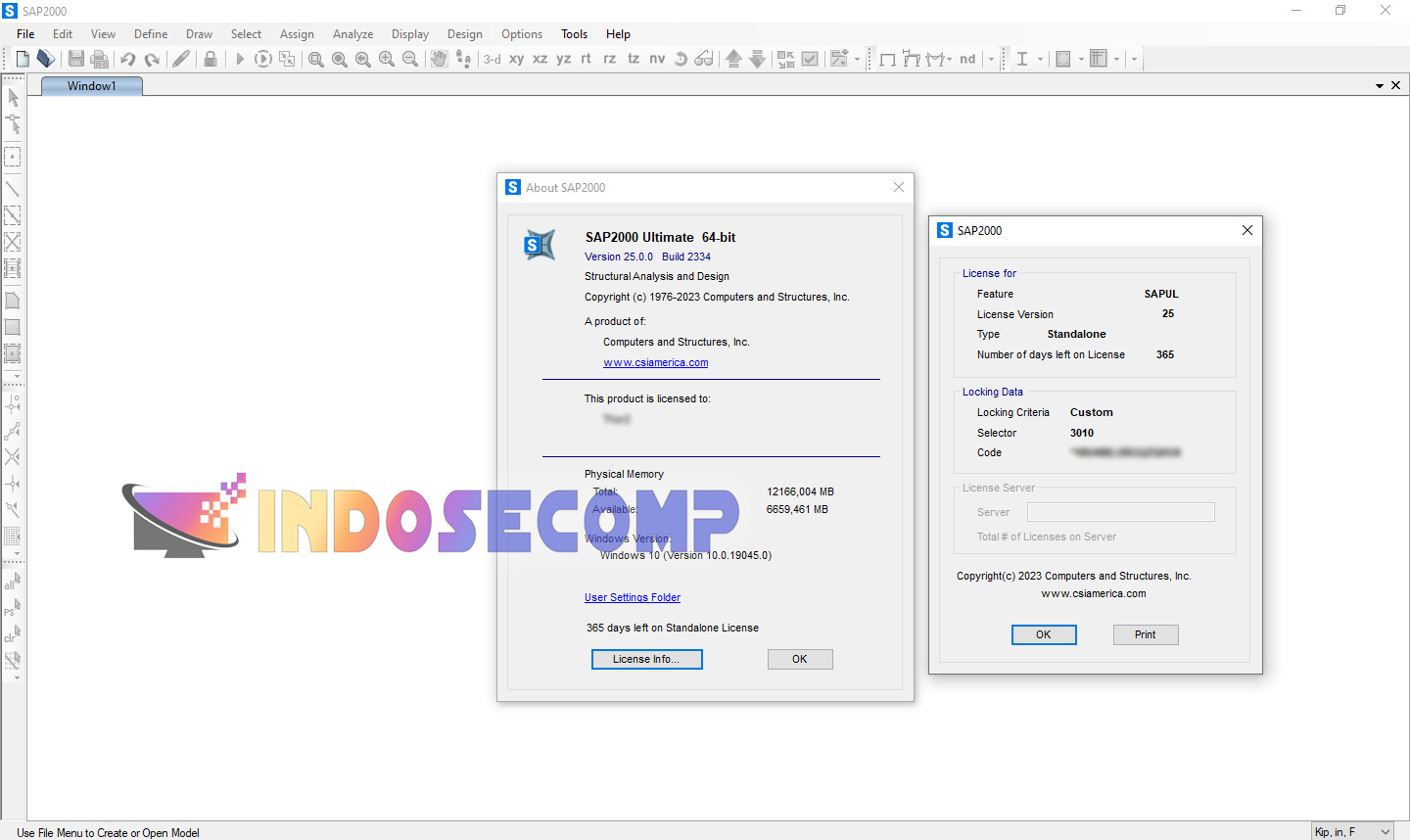Image resolution: width=1410 pixels, height=840 pixels.
Task: Click the Restore Full View zoom icon
Action: pos(339,59)
